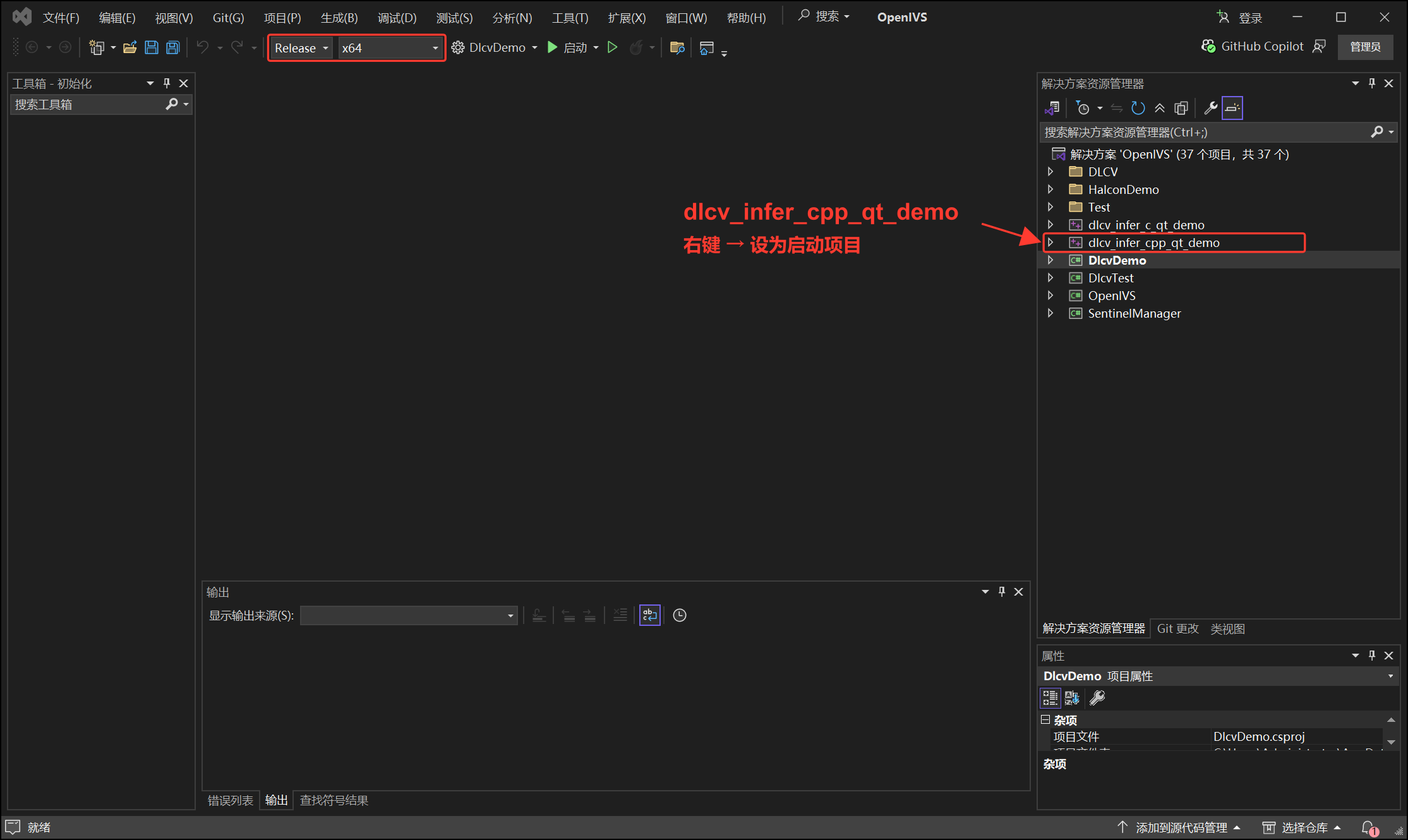This screenshot has width=1408, height=840.
Task: Click the Find in Files folder icon
Action: click(x=677, y=47)
